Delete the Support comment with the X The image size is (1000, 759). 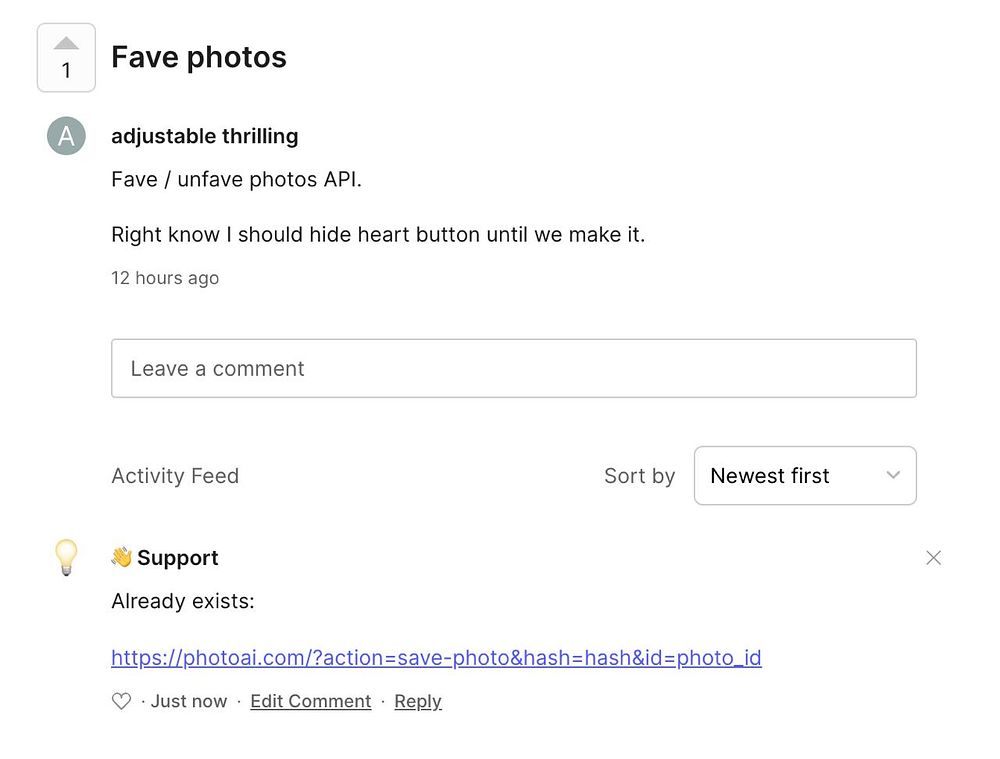coord(933,558)
